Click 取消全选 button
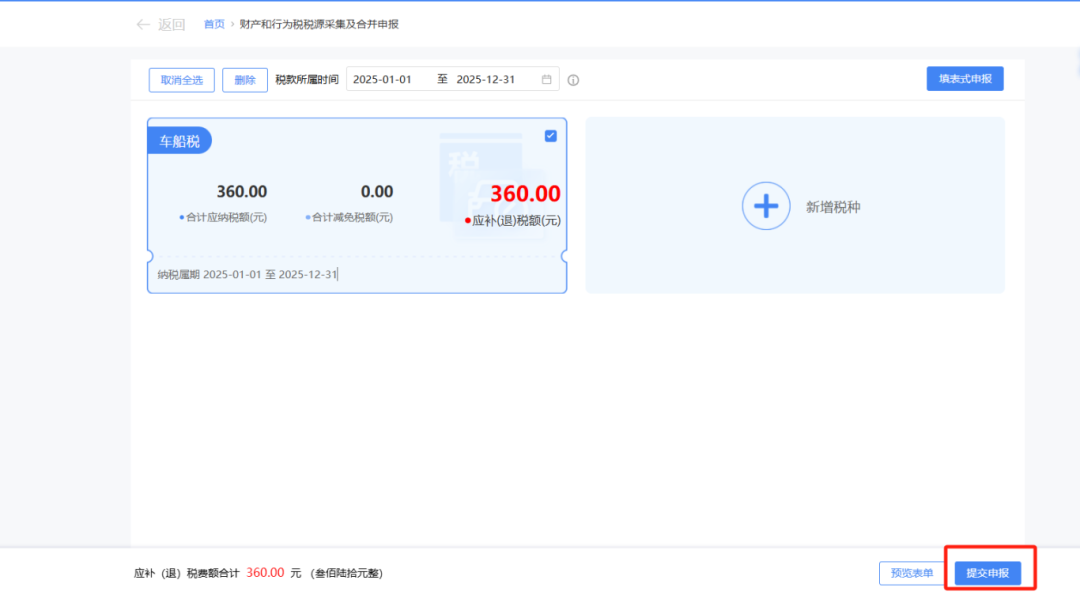Image resolution: width=1080 pixels, height=595 pixels. pos(182,80)
